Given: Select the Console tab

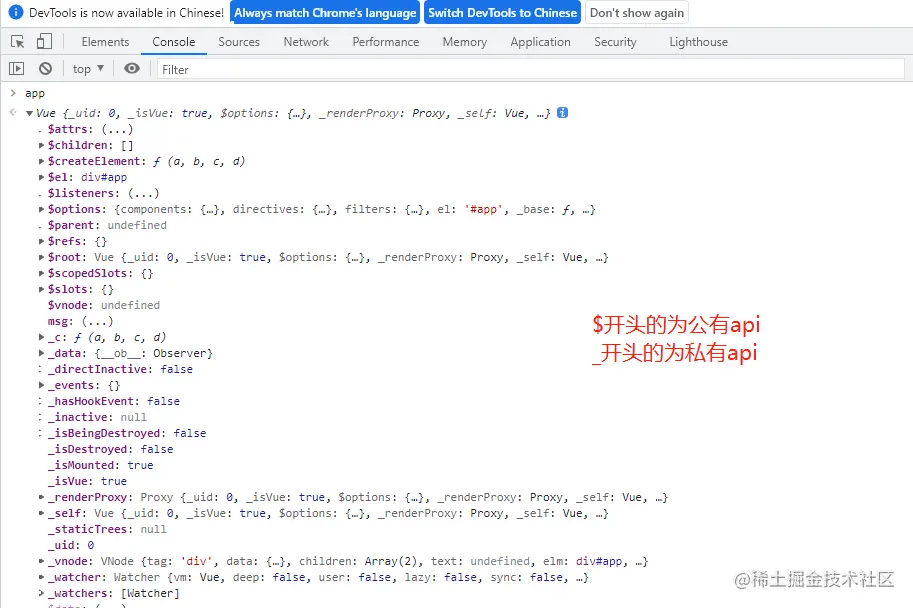Looking at the screenshot, I should pyautogui.click(x=174, y=42).
